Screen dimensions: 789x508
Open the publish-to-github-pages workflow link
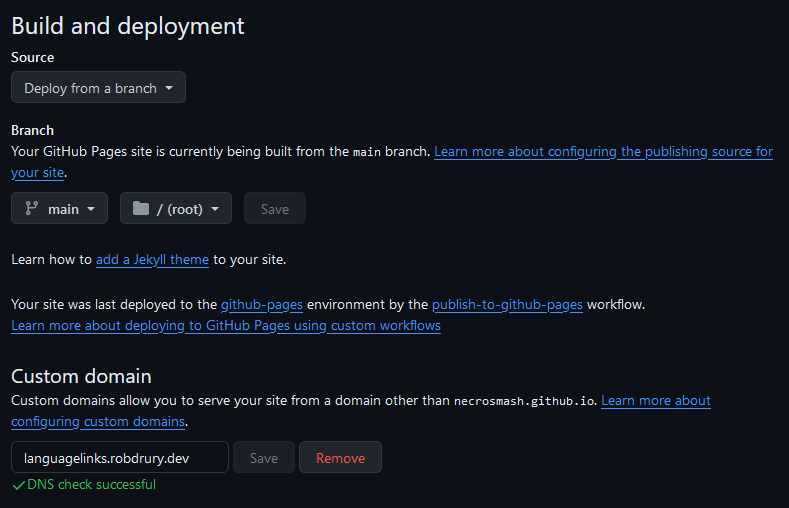pyautogui.click(x=507, y=304)
